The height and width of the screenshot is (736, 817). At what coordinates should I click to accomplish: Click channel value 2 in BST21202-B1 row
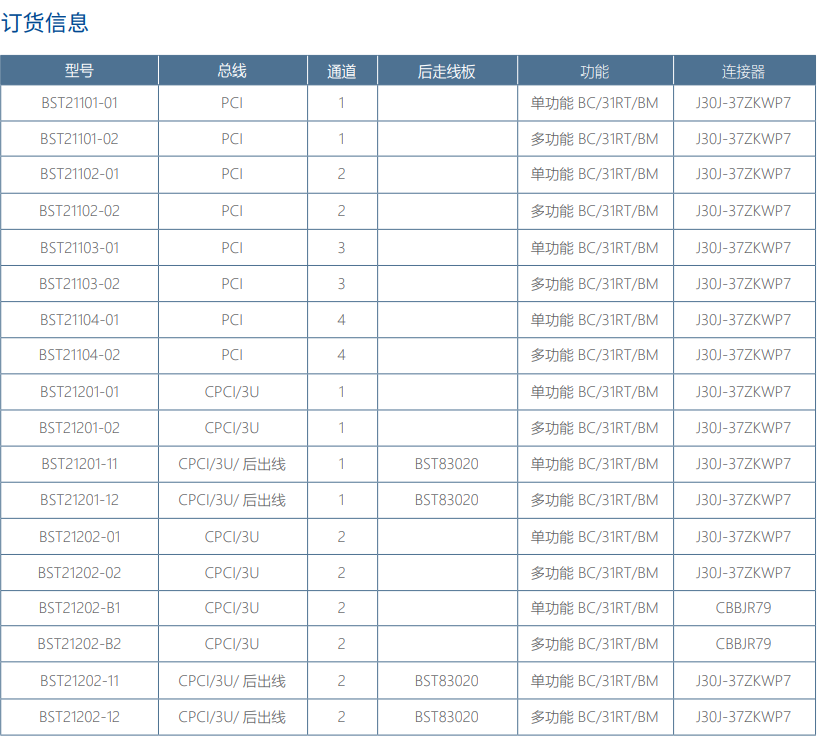341,608
